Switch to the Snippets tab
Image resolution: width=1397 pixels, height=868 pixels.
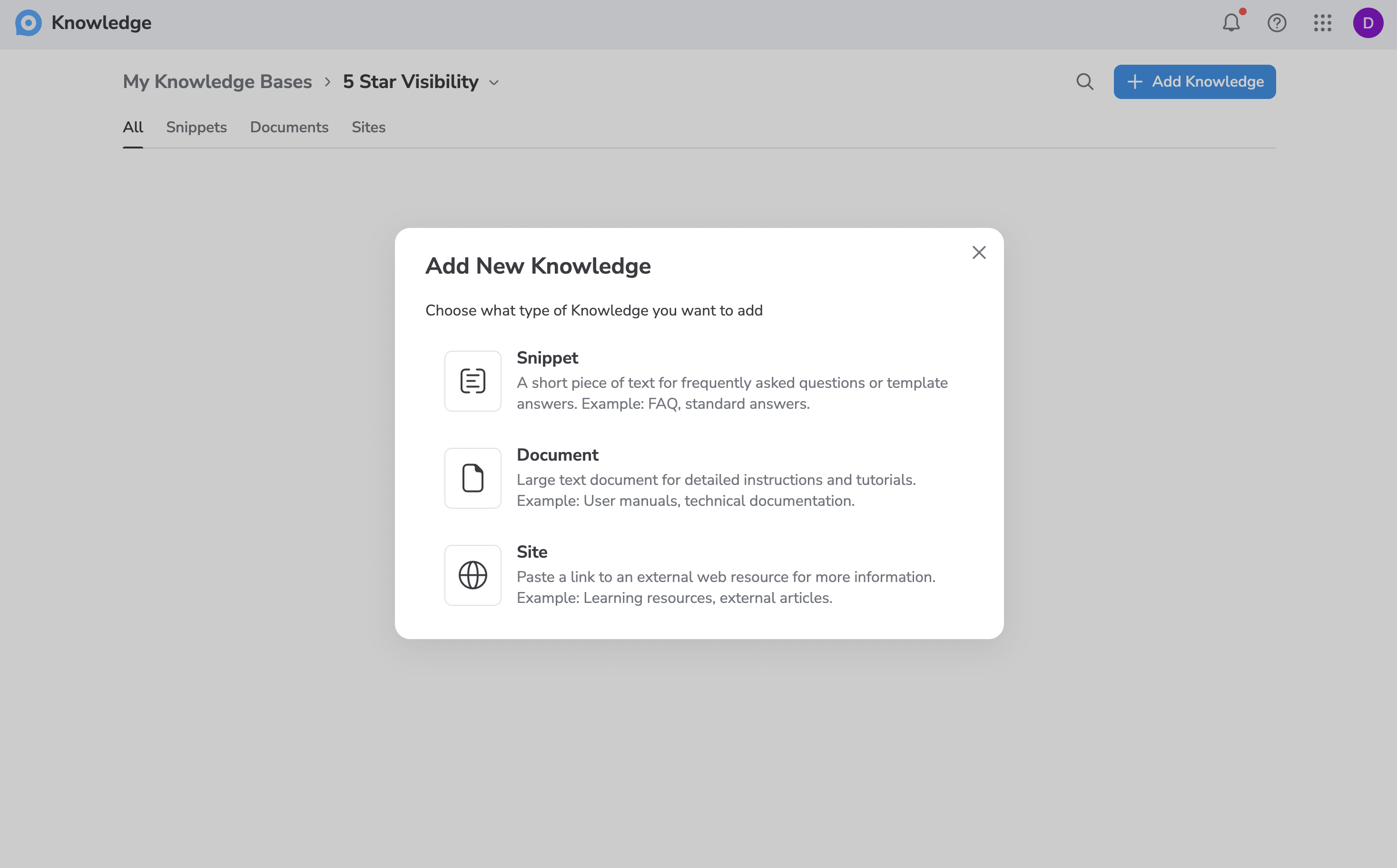click(197, 127)
